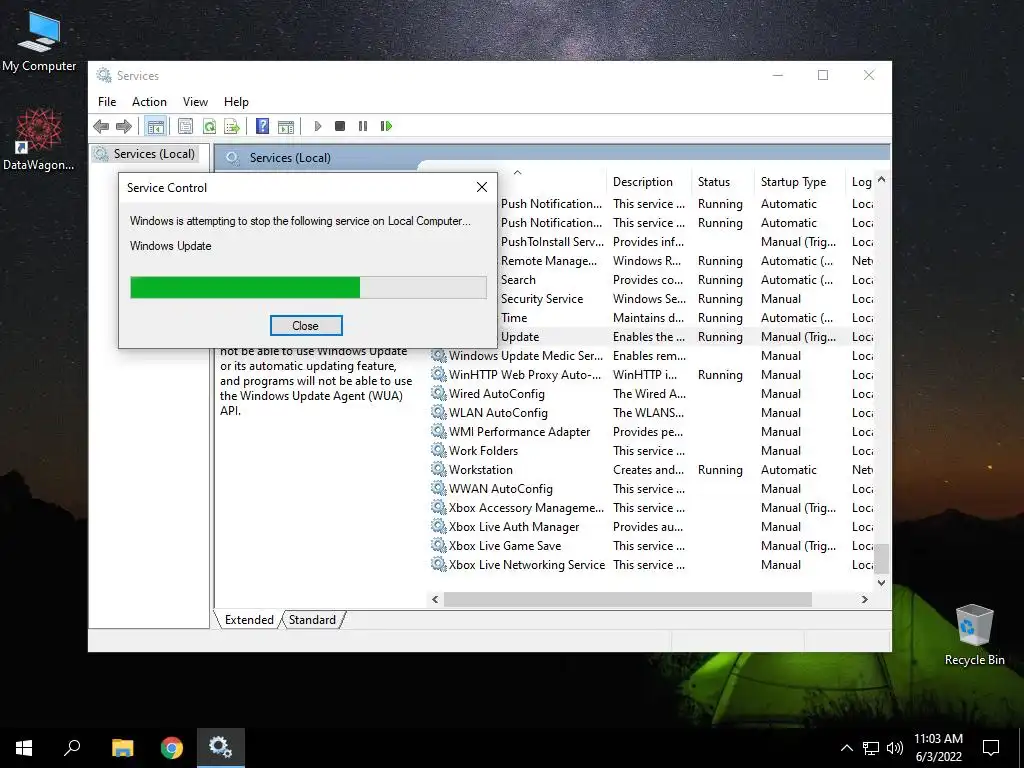Click the gear icon beside Workstation
The width and height of the screenshot is (1024, 768).
coord(438,469)
